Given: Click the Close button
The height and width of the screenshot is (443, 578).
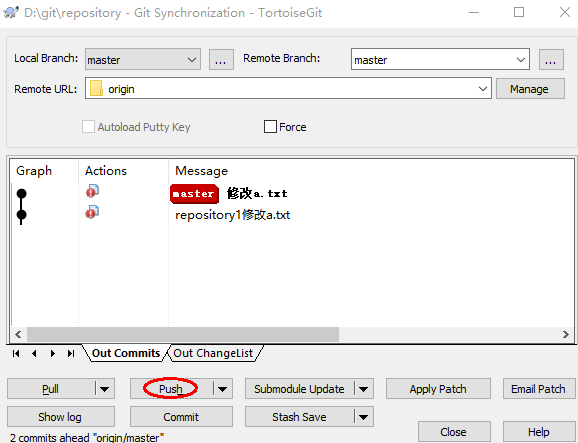Looking at the screenshot, I should point(454,432).
